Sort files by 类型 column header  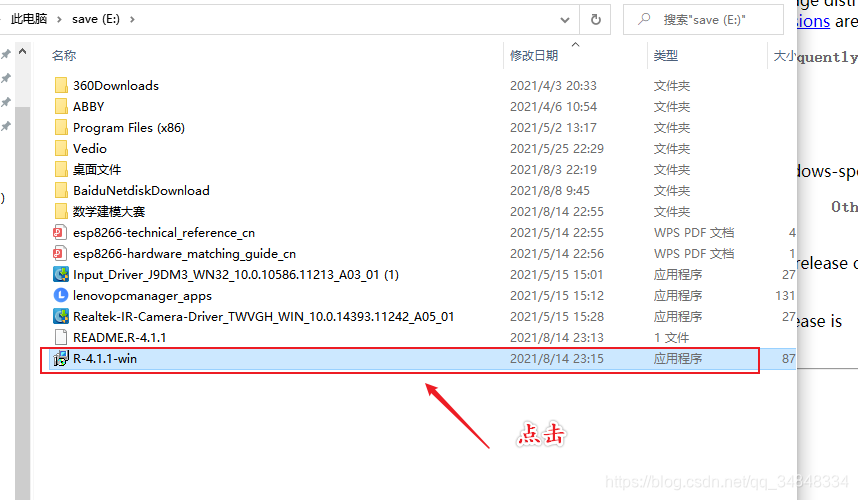point(665,55)
